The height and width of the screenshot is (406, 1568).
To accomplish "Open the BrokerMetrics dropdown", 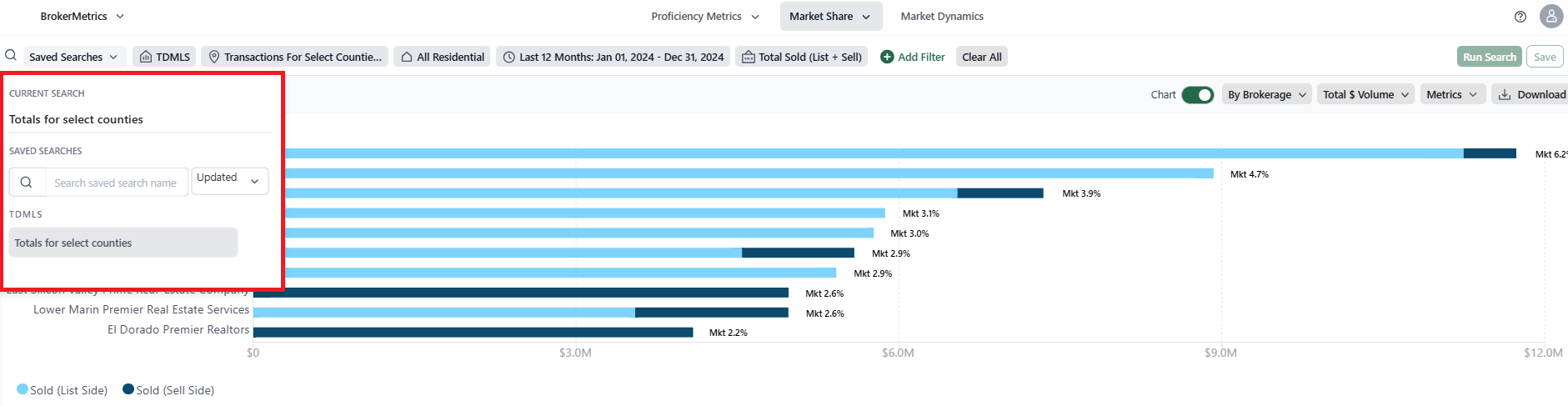I will (x=83, y=17).
